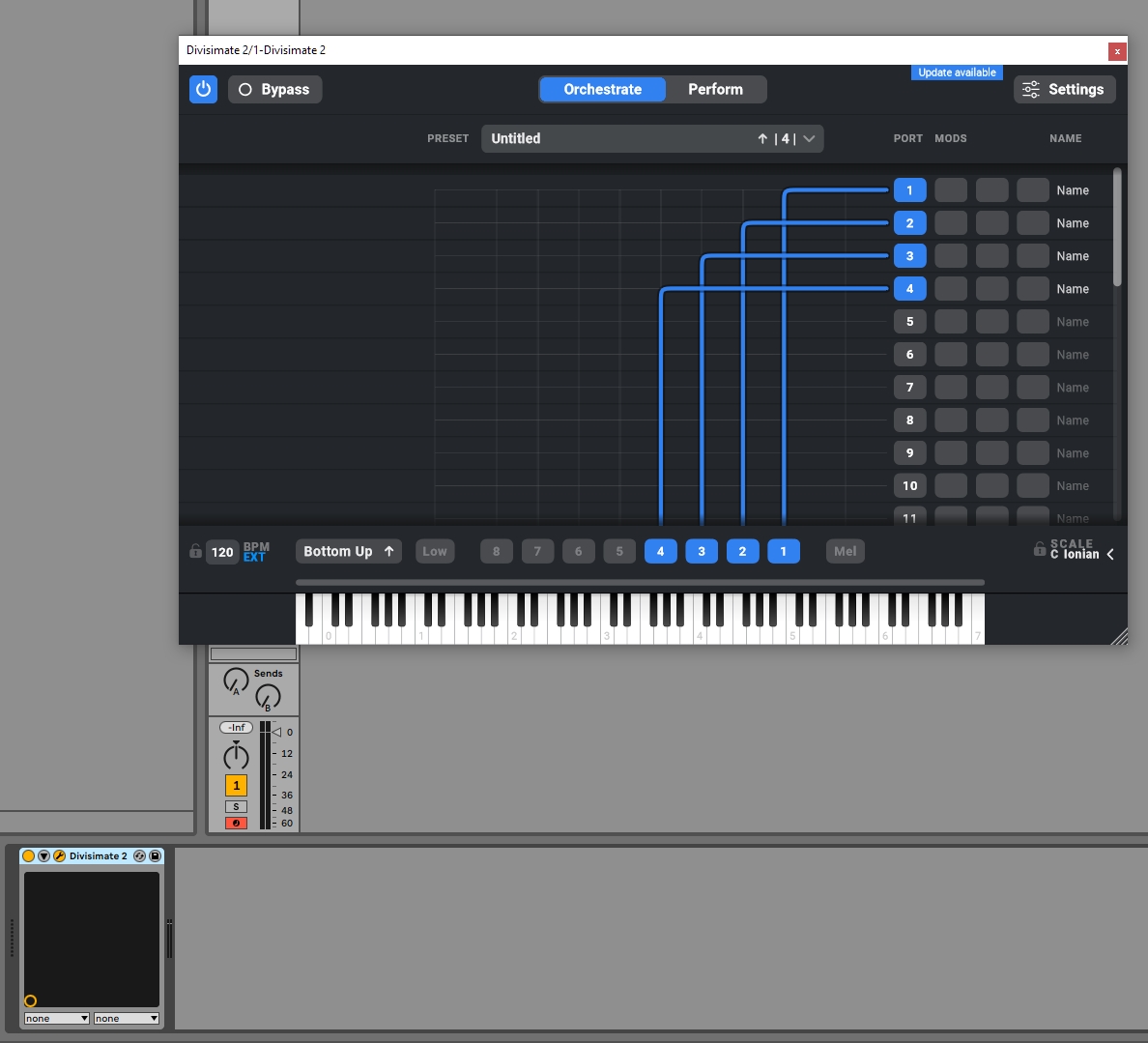Image resolution: width=1148 pixels, height=1043 pixels.
Task: Toggle the Divisimate plugin power button
Action: pos(203,89)
